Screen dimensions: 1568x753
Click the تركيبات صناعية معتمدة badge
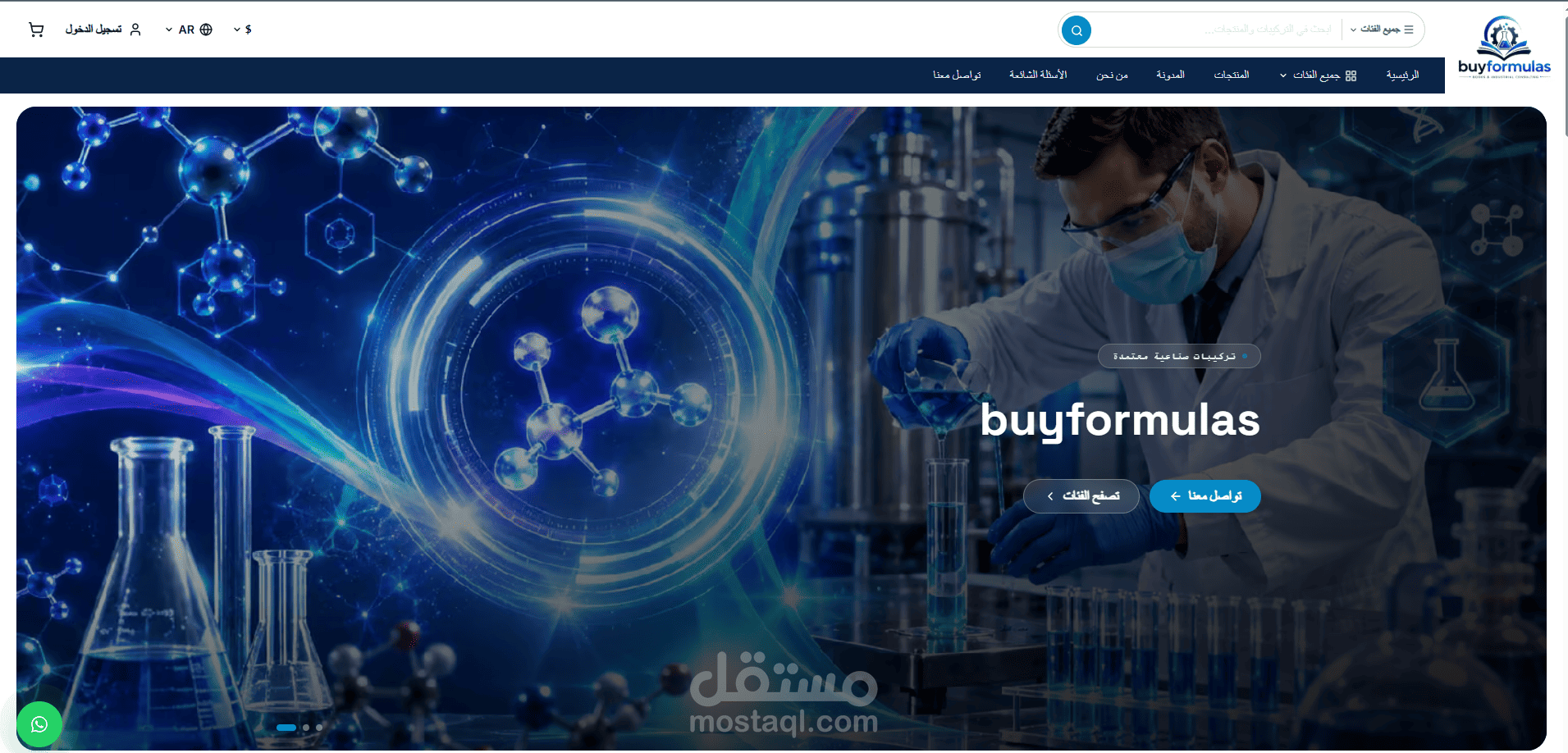(x=1179, y=356)
